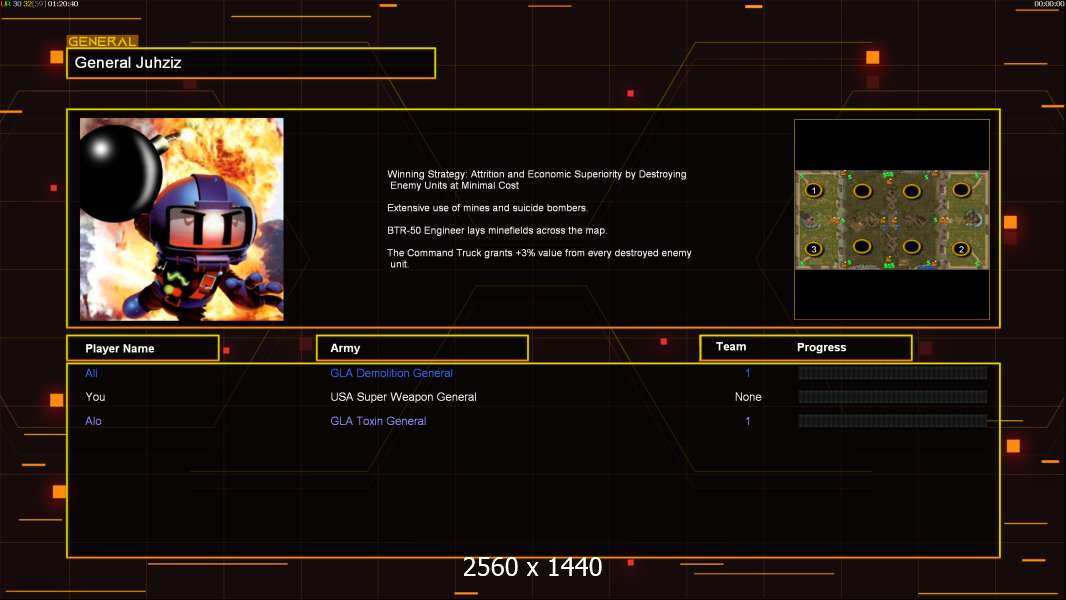This screenshot has width=1066, height=600.
Task: Click GLA Toxin General army entry
Action: coord(378,421)
